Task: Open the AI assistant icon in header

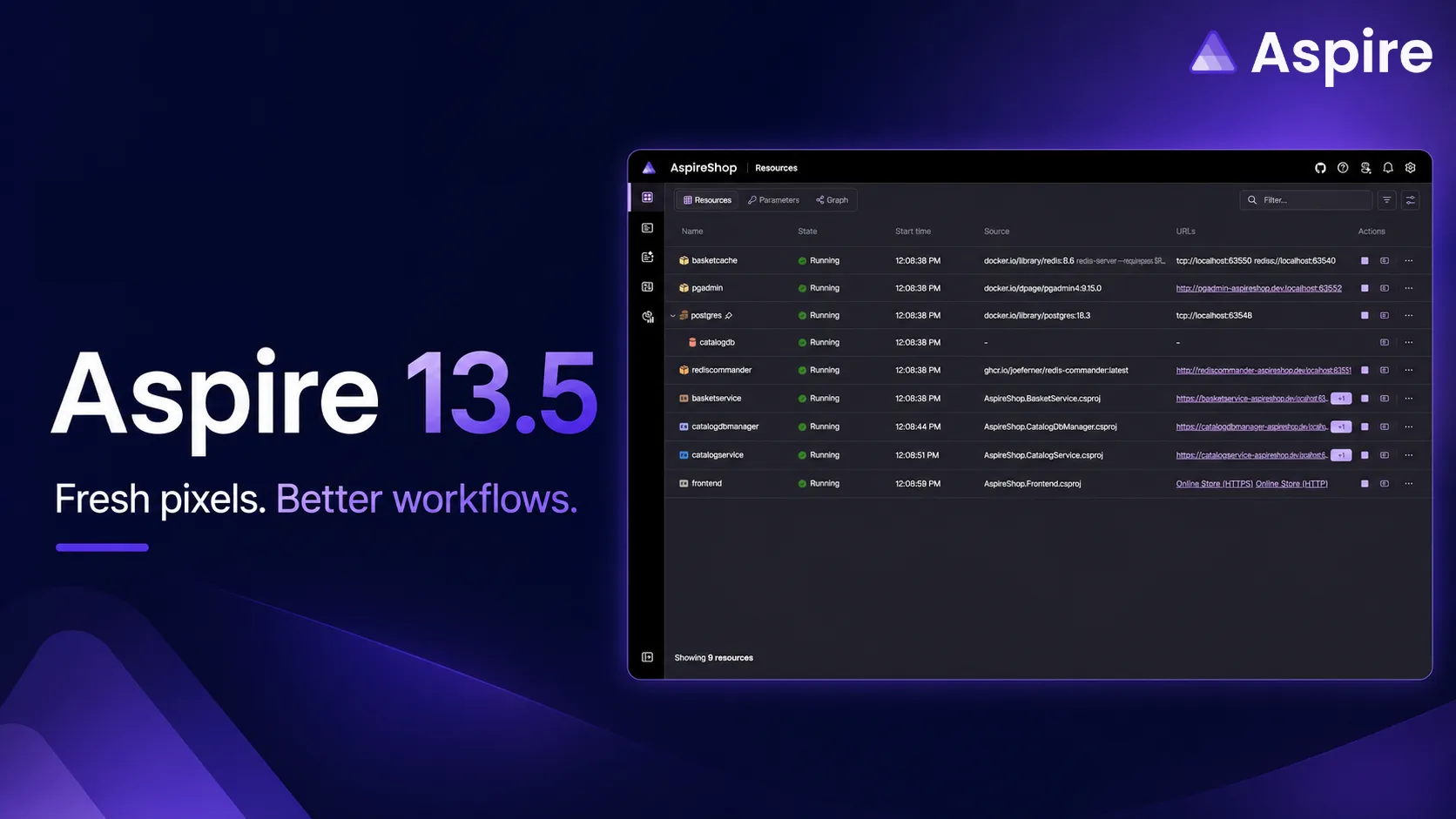Action: coord(1365,168)
